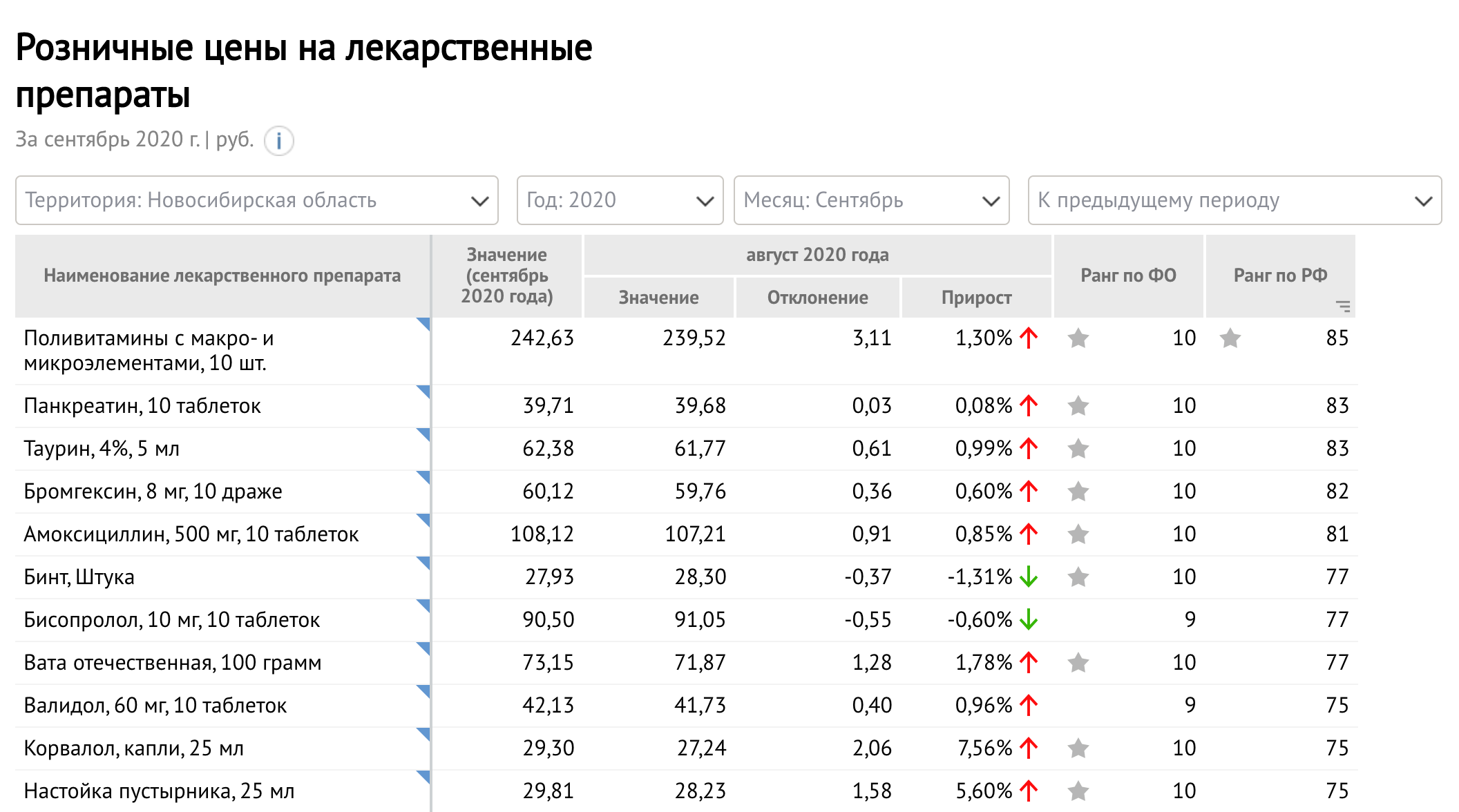Select Бисопролол, 10 мг, 10 таблеток name
The image size is (1459, 812).
tap(172, 620)
